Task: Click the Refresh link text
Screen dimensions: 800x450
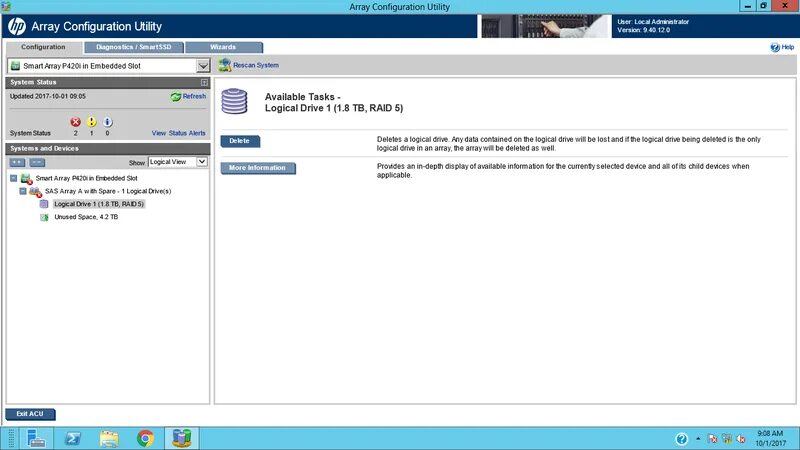Action: pyautogui.click(x=194, y=96)
